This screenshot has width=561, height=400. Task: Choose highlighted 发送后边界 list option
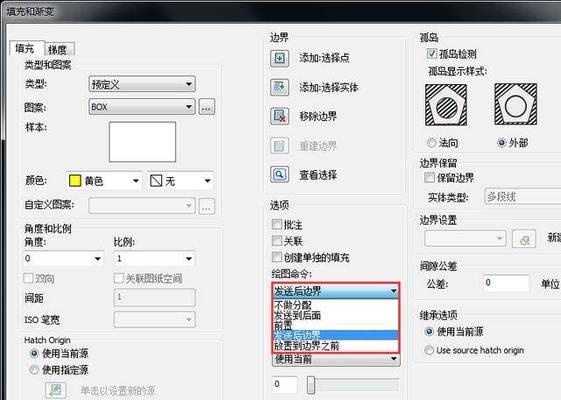click(x=336, y=335)
